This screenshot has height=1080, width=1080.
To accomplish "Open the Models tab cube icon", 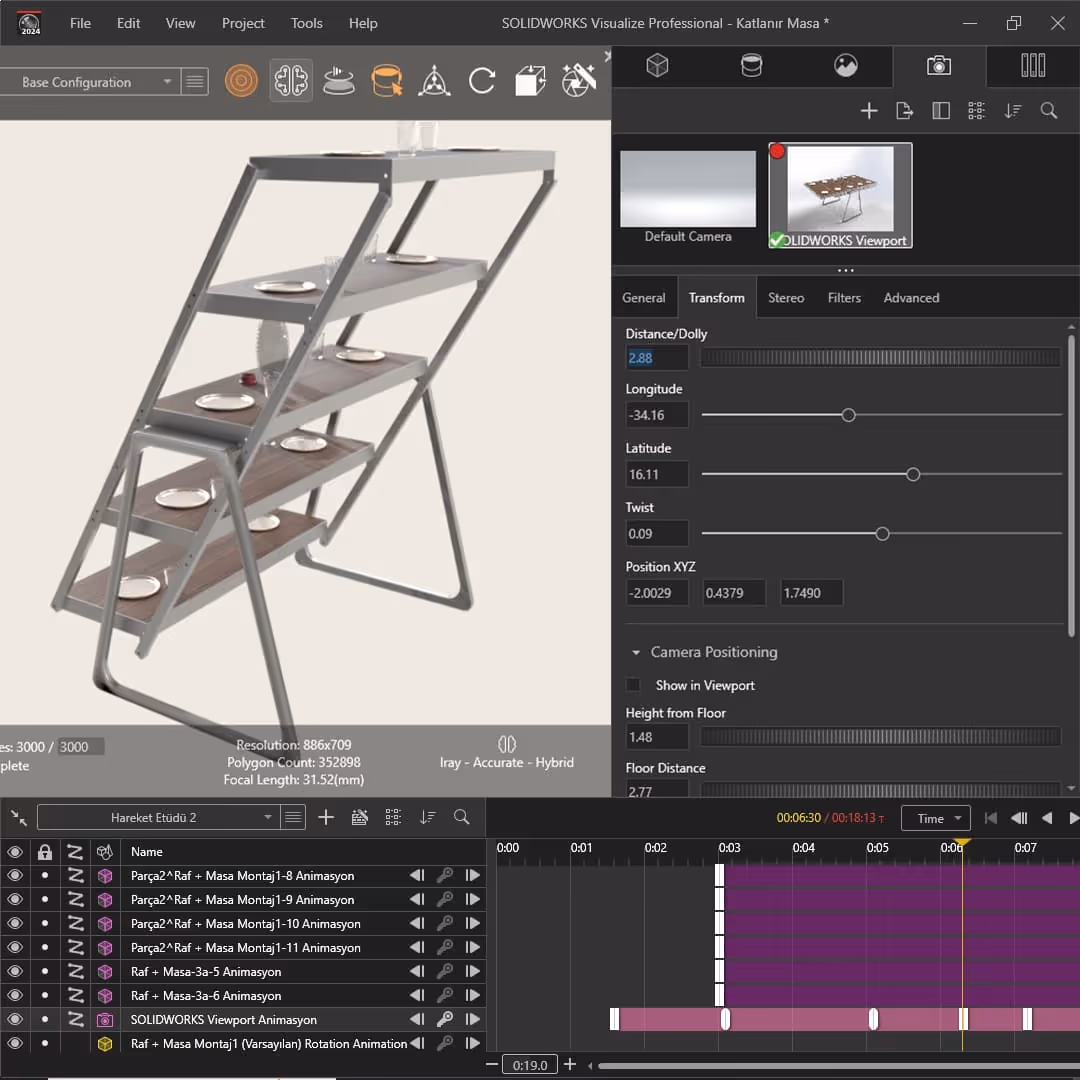I will pos(657,66).
